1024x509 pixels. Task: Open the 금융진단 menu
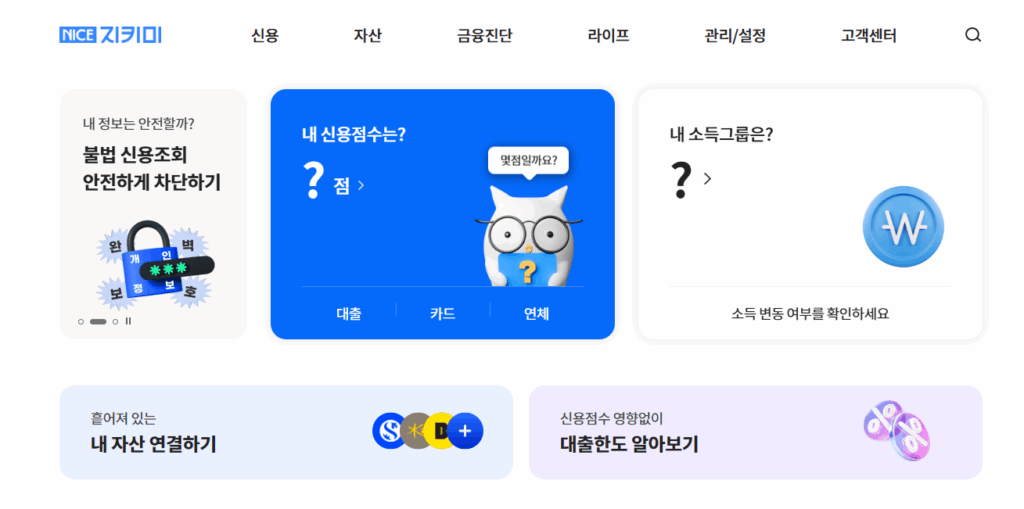pos(485,36)
